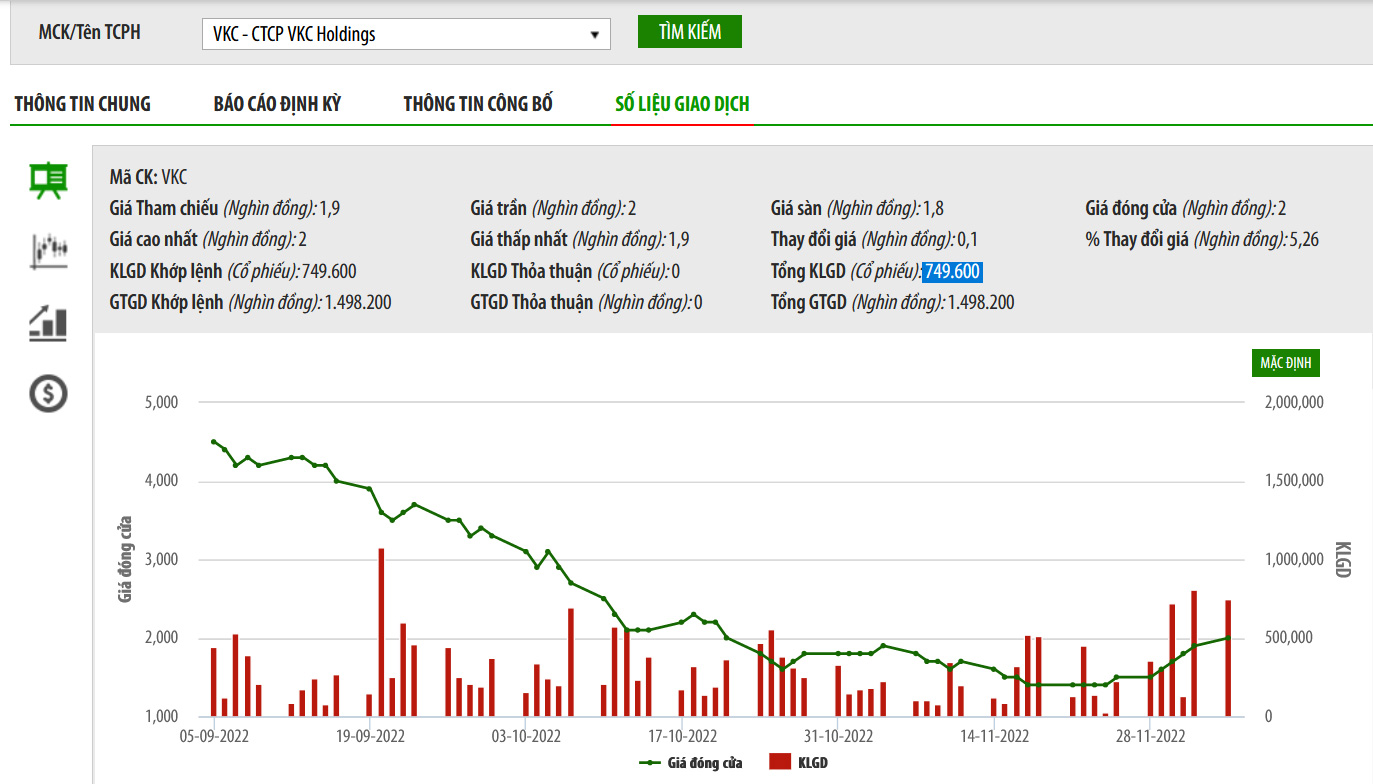Click the last closing price data point
The image size is (1373, 784).
coord(1228,638)
